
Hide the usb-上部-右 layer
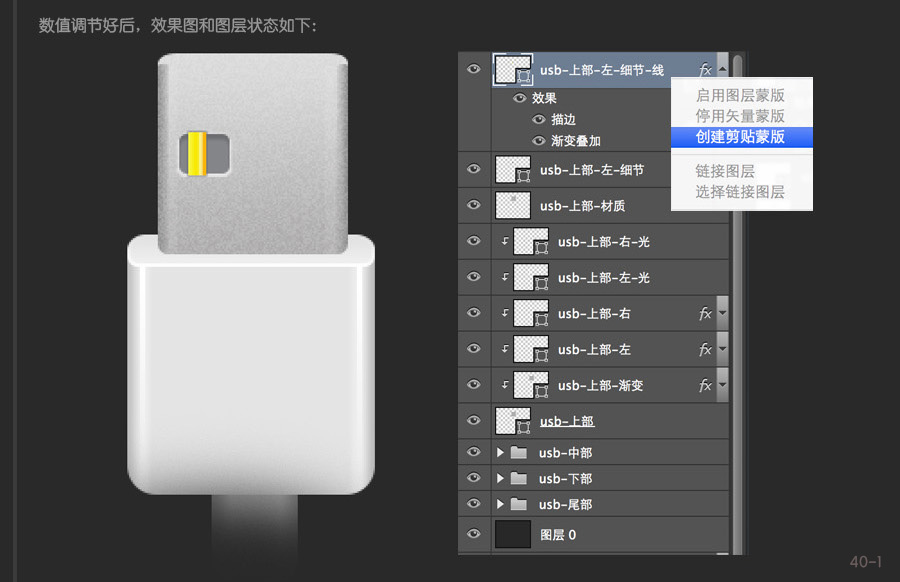(474, 312)
